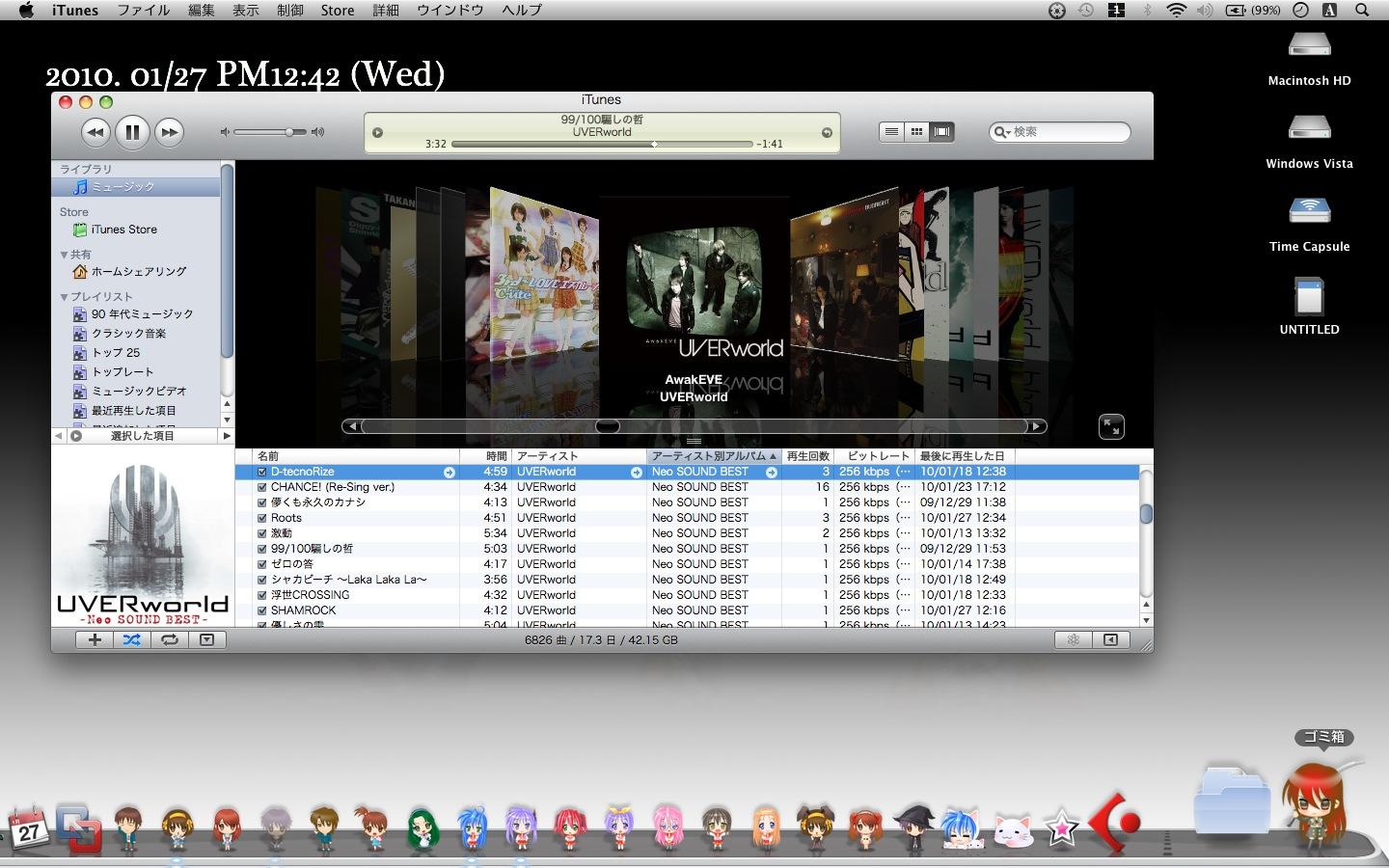Switch to list view icon

point(891,131)
